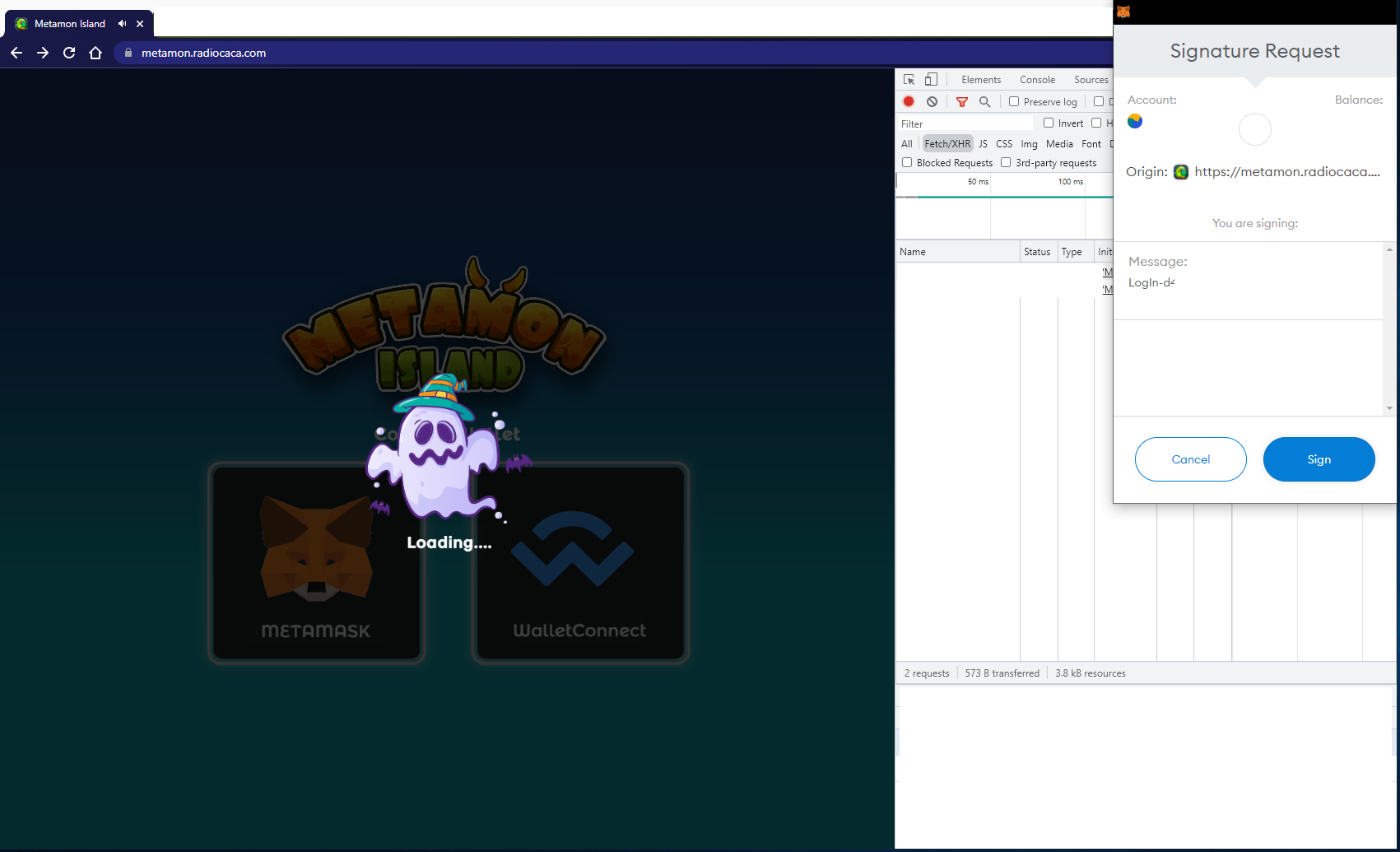Viewport: 1400px width, 852px height.
Task: Focus the network Filter text field
Action: [966, 123]
